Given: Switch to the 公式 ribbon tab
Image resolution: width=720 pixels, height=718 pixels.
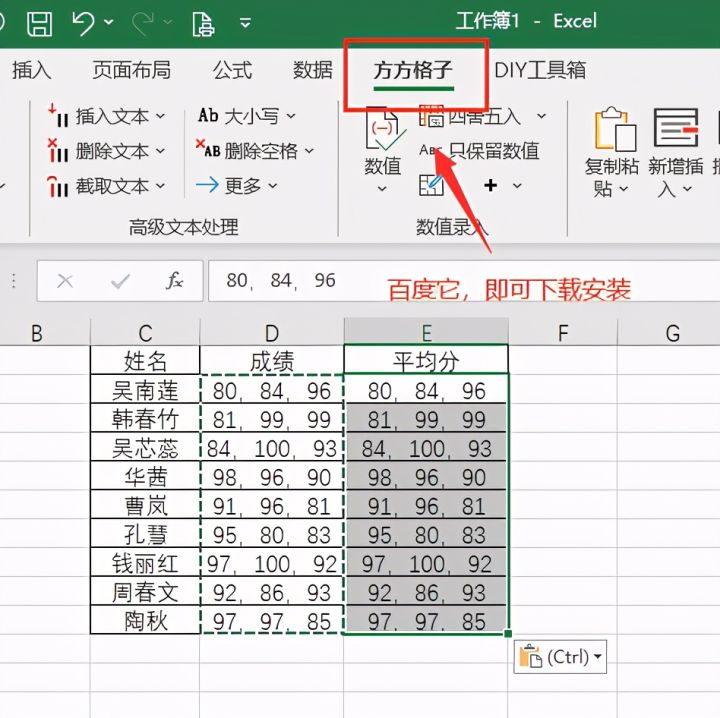Looking at the screenshot, I should coord(232,70).
